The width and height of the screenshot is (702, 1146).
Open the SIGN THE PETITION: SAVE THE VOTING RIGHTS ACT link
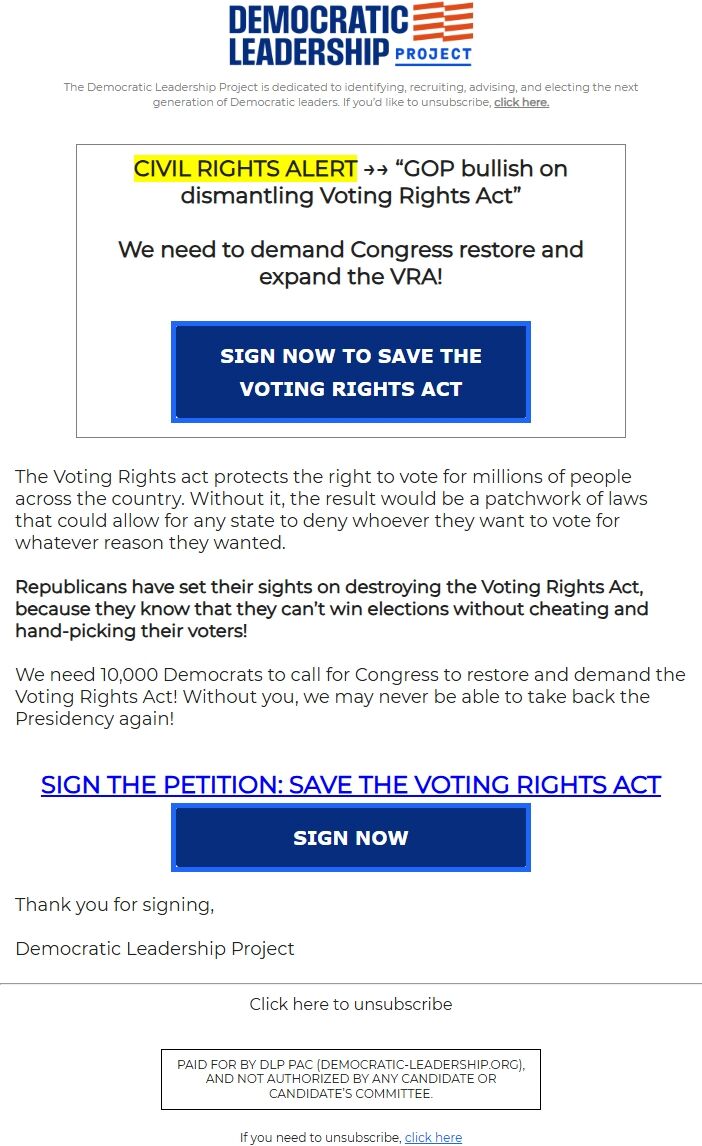[x=351, y=784]
